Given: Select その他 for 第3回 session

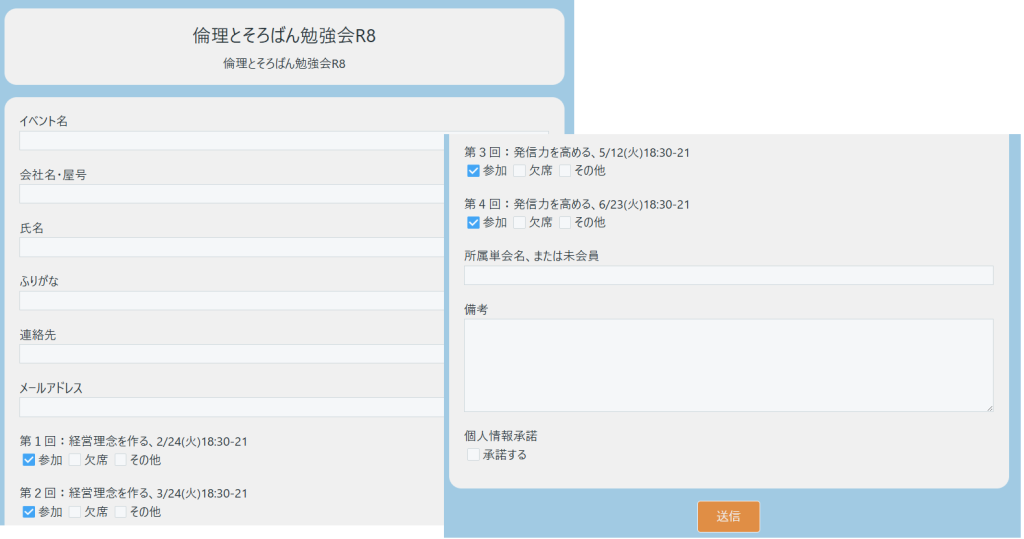Looking at the screenshot, I should (566, 171).
